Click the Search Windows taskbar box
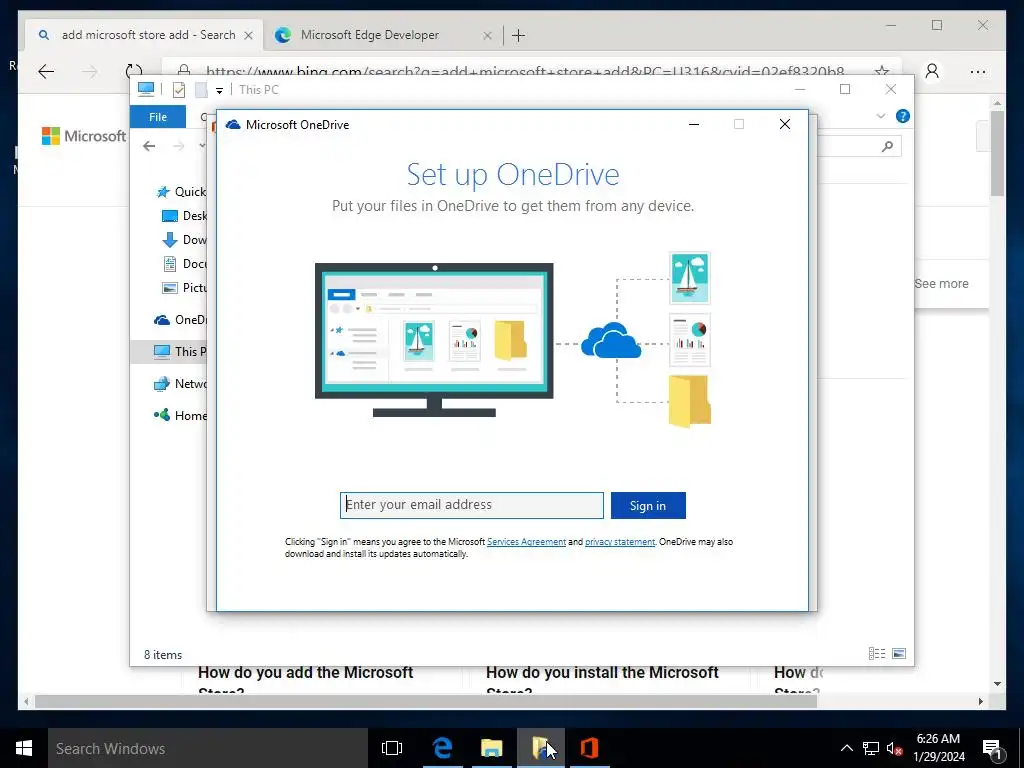This screenshot has height=768, width=1024. tap(208, 748)
